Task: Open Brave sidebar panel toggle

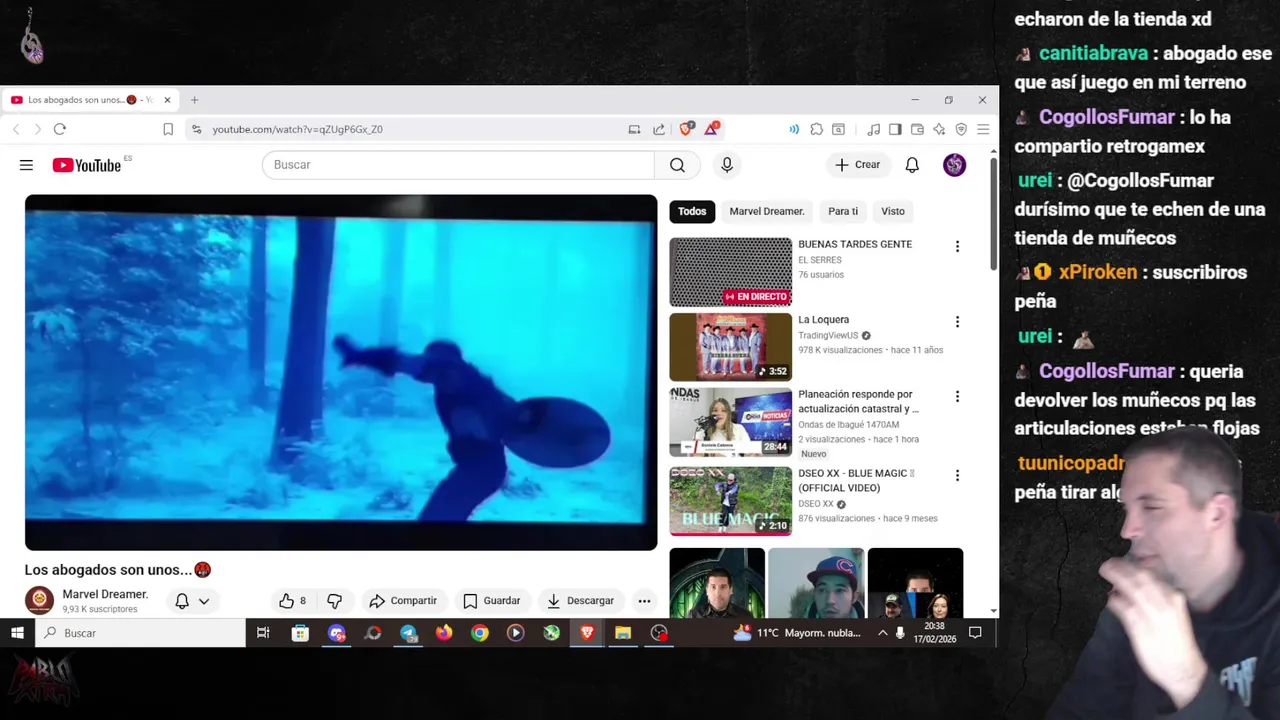Action: tap(895, 129)
